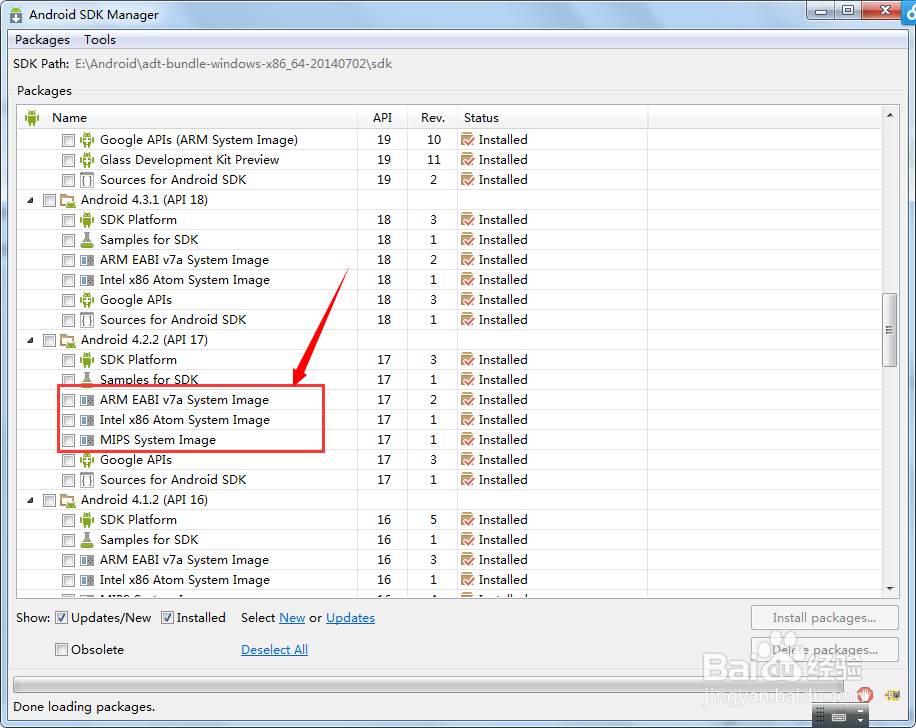Click the scroll down arrow of package list
The image size is (916, 728).
(890, 588)
